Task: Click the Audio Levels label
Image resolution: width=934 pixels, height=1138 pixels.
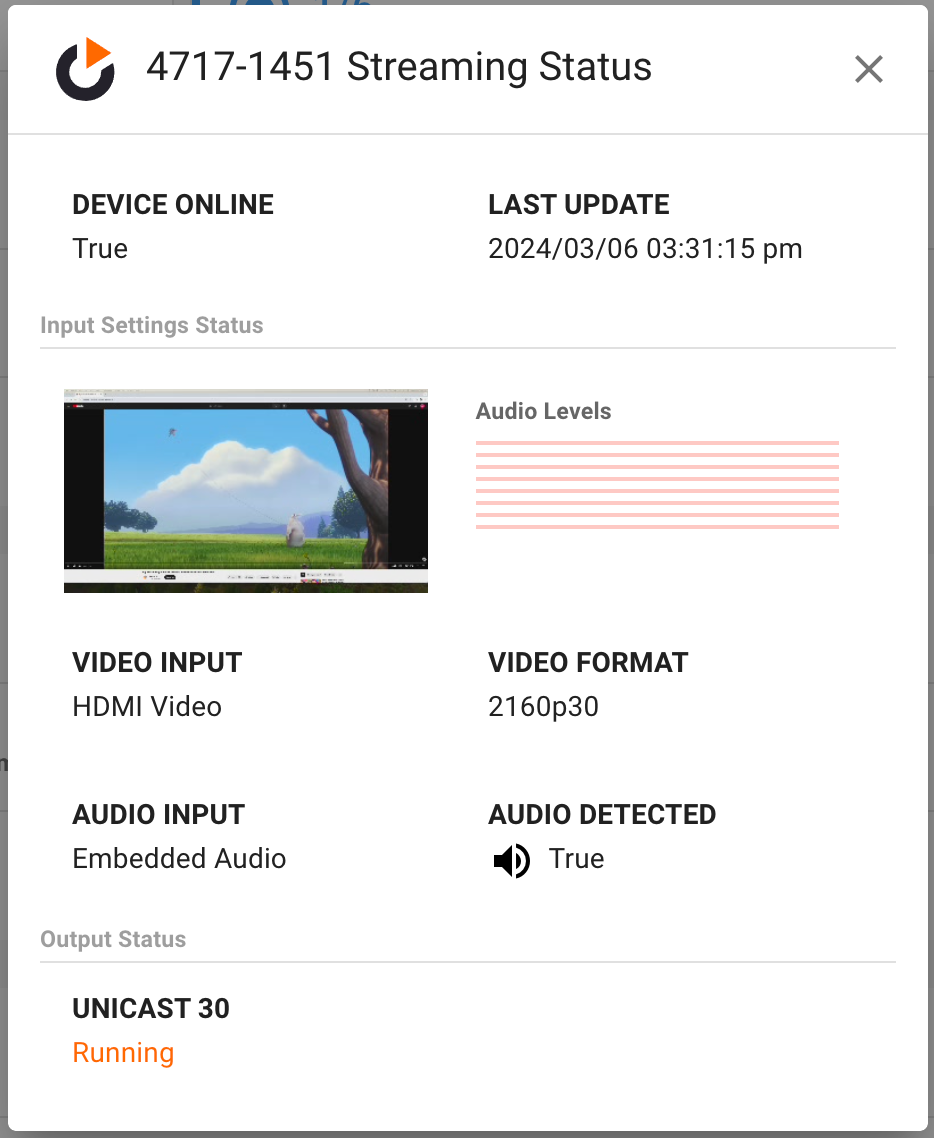Action: pyautogui.click(x=544, y=412)
